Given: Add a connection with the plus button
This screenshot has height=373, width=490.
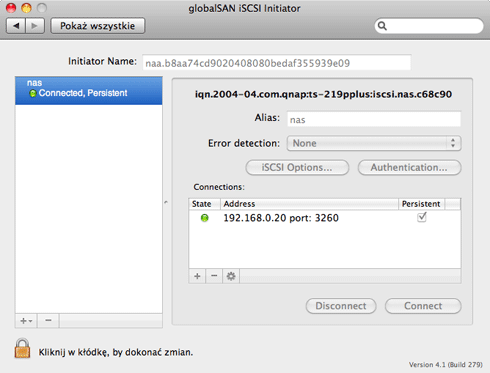Looking at the screenshot, I should click(197, 276).
